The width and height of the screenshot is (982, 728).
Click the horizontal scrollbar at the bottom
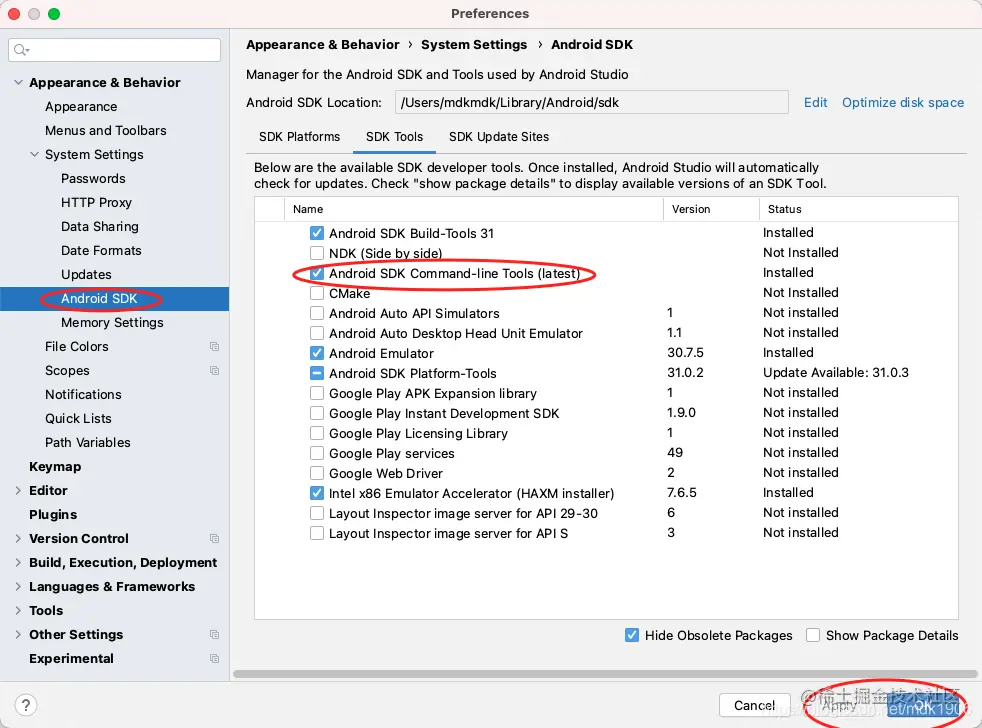604,674
